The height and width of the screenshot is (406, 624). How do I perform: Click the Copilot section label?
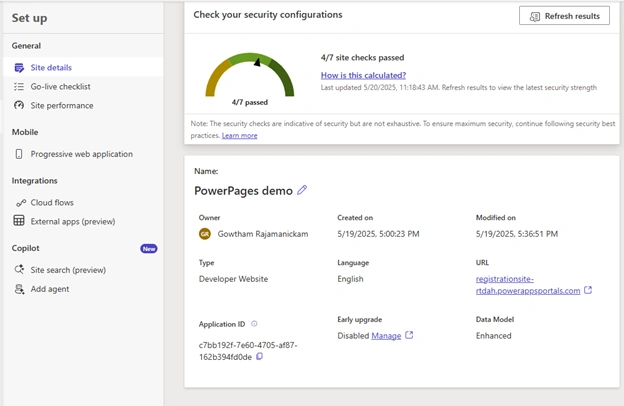click(x=25, y=248)
